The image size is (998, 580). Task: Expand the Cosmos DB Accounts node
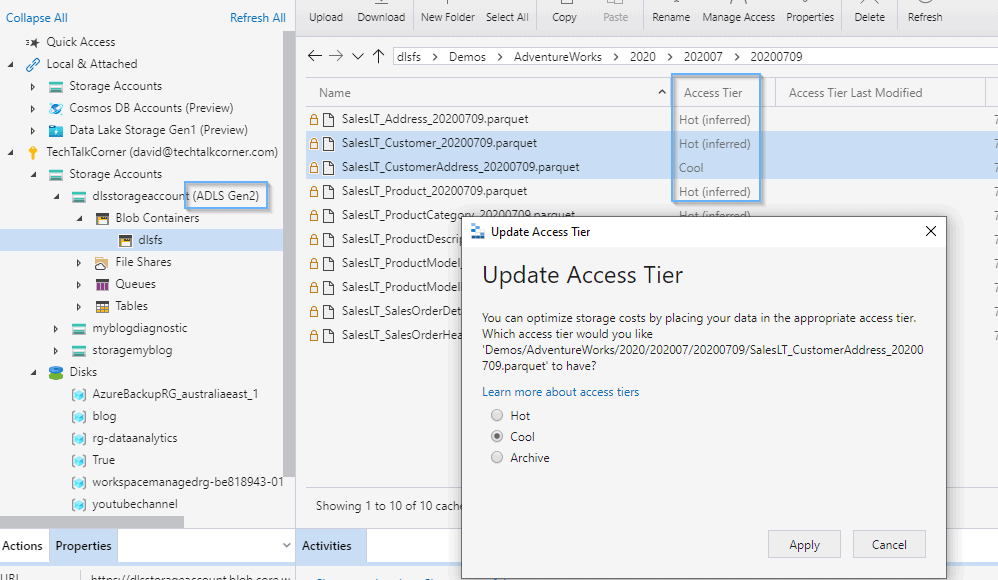tap(33, 109)
